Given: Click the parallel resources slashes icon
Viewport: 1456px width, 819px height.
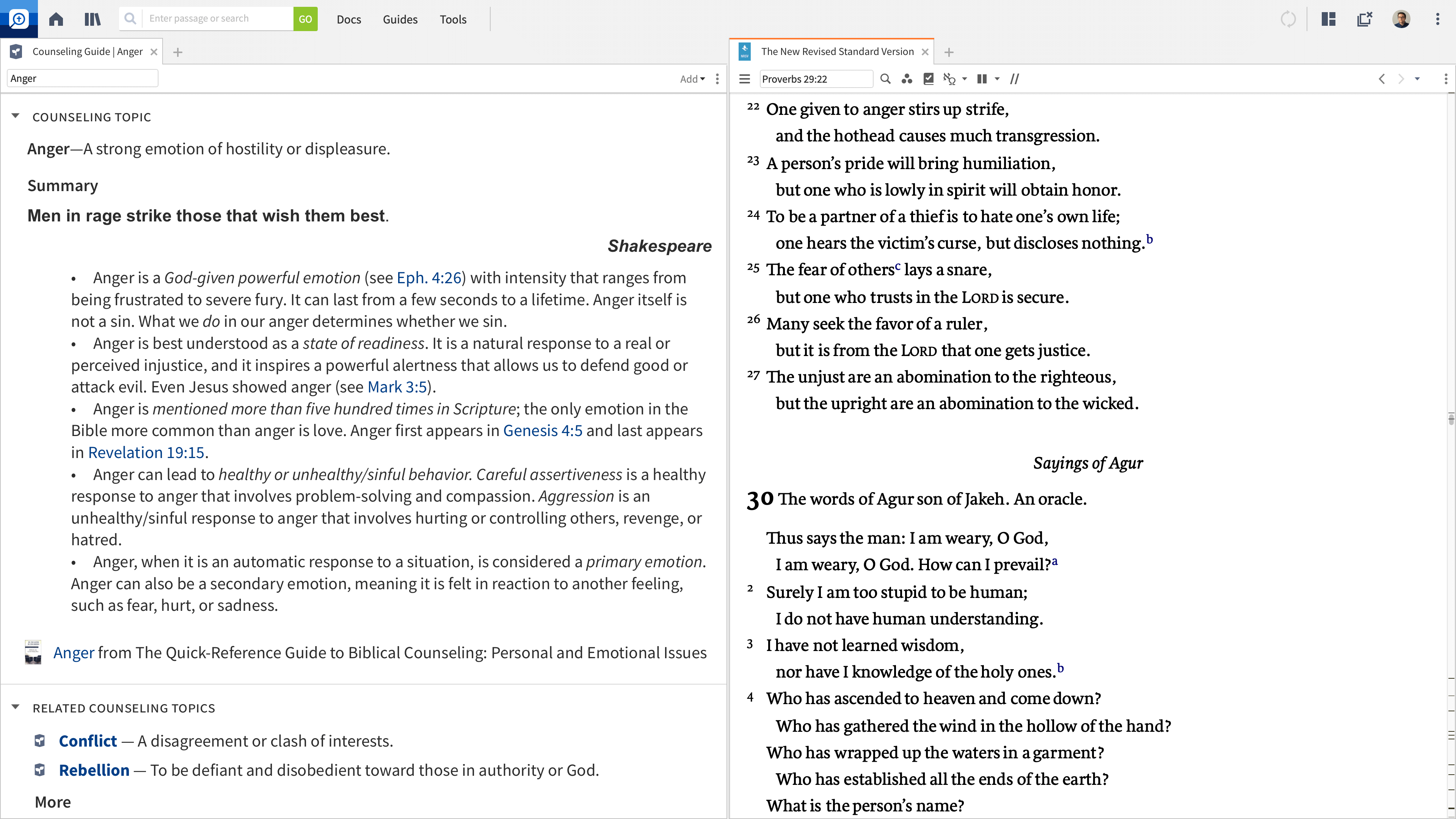Looking at the screenshot, I should (1015, 79).
